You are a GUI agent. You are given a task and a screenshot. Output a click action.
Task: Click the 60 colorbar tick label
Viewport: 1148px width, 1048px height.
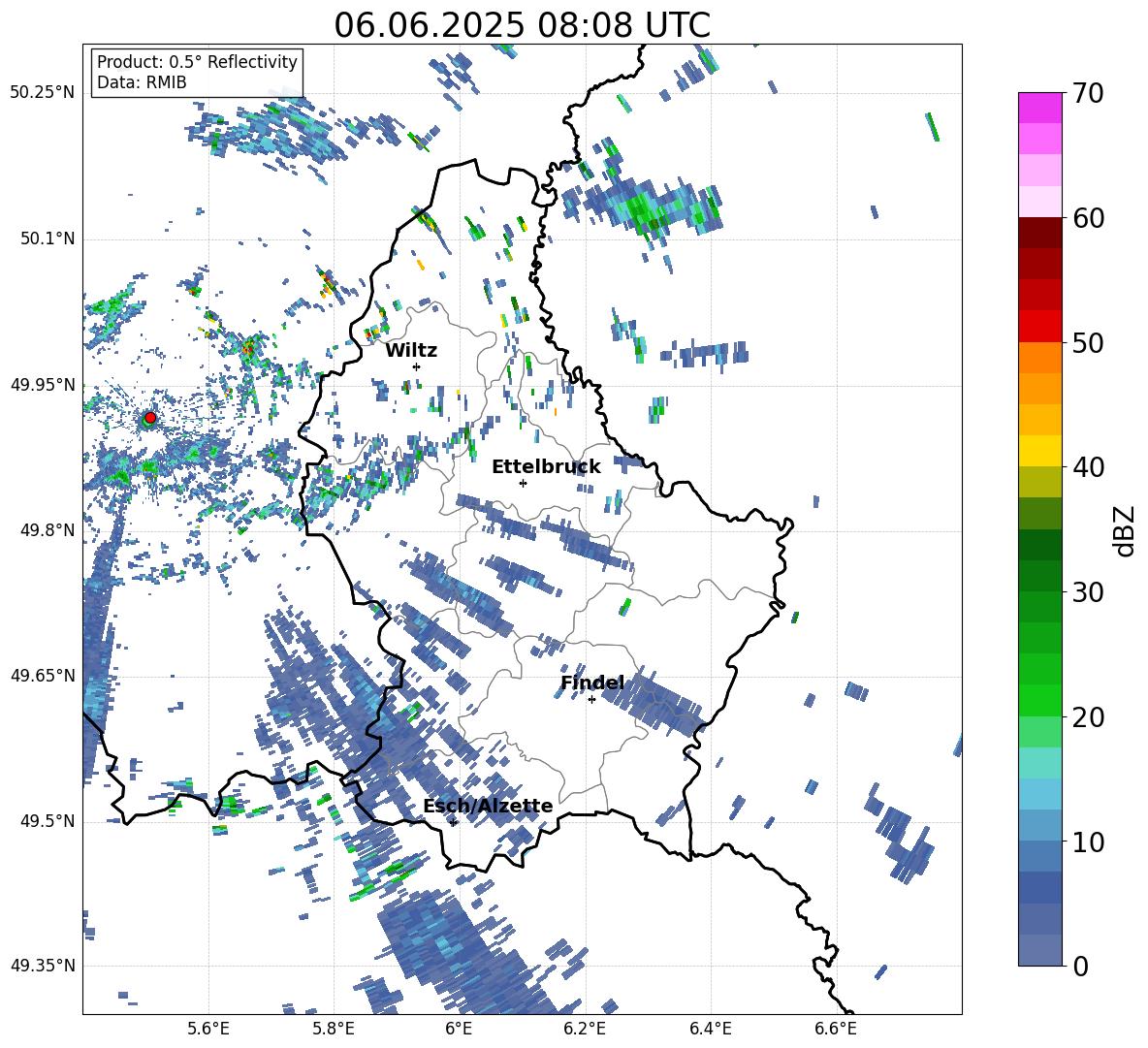click(x=1088, y=218)
